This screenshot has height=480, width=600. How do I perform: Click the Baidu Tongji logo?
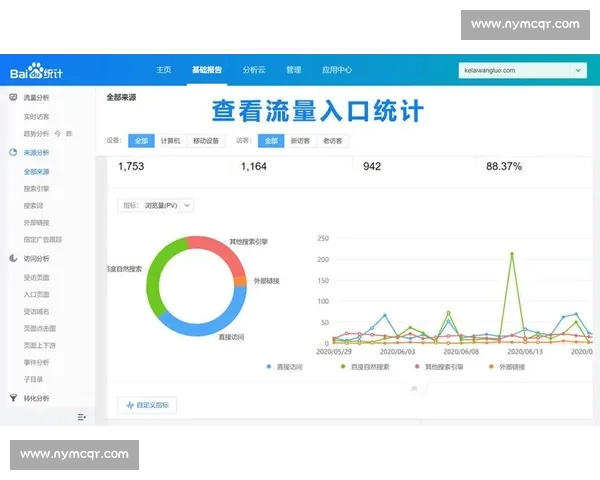[36, 71]
